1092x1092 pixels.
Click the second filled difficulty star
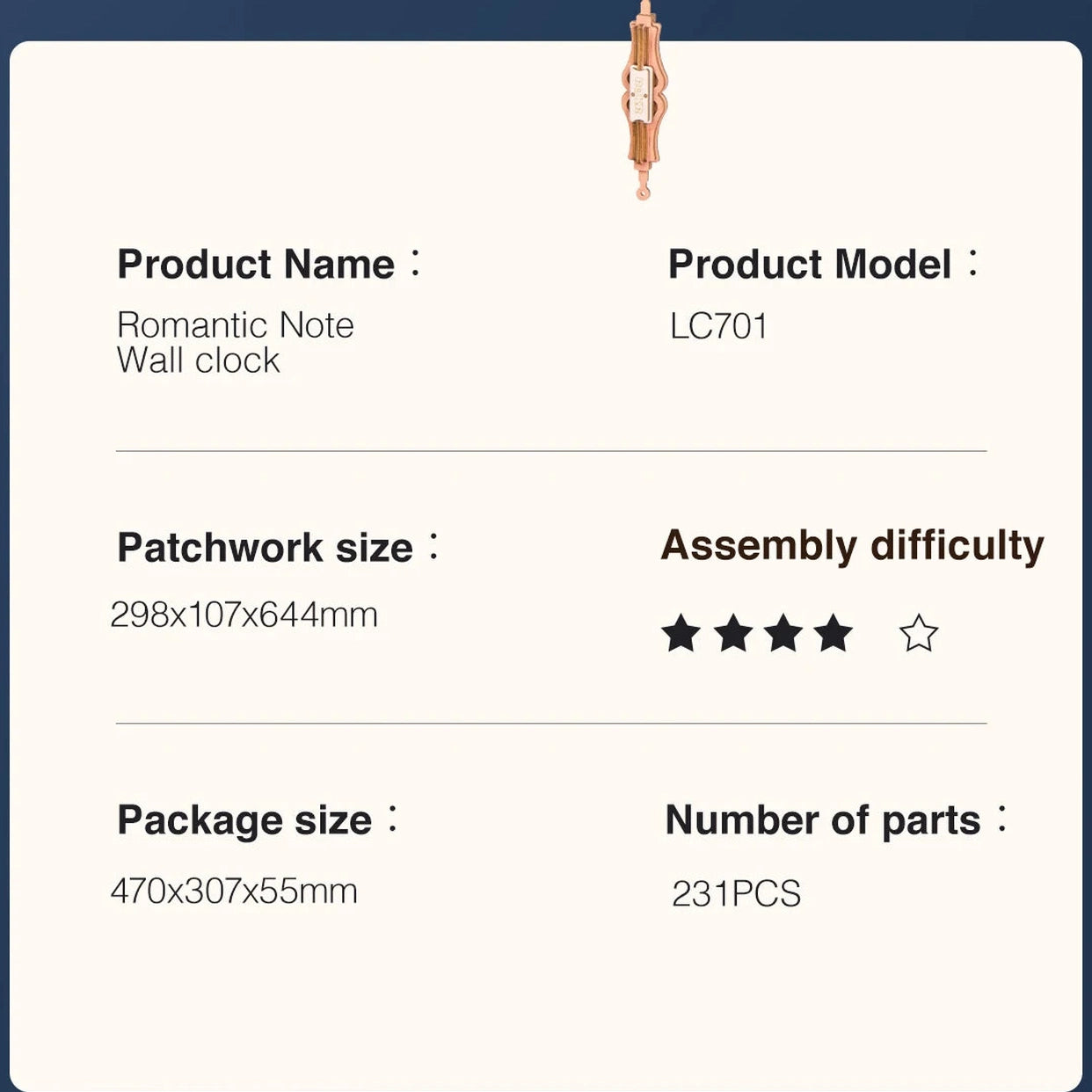click(x=732, y=633)
